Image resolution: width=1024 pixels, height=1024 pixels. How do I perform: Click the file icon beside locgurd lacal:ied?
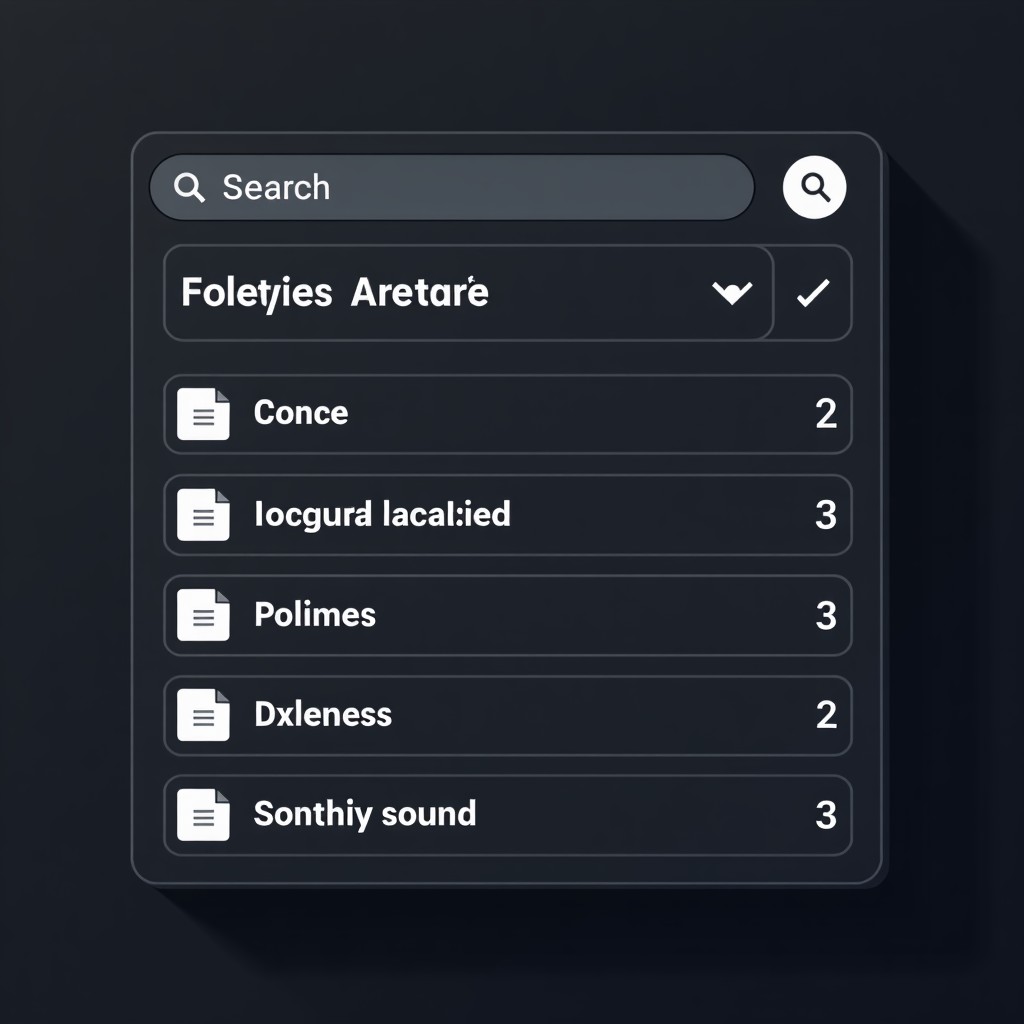pyautogui.click(x=203, y=515)
